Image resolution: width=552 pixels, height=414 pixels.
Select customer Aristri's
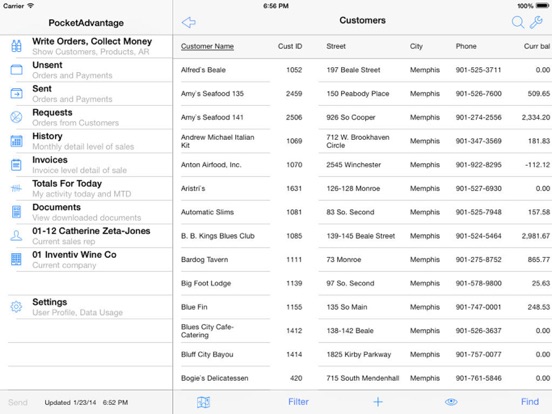(363, 188)
